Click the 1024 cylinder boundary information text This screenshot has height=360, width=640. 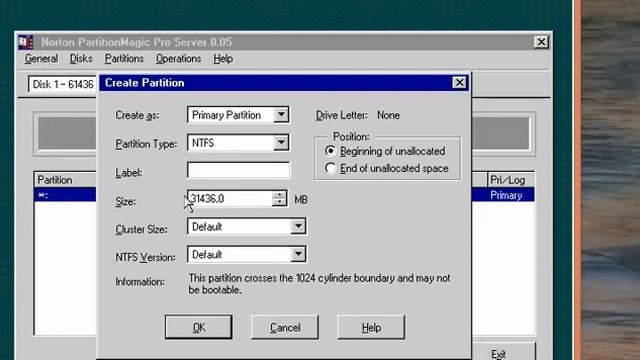pos(319,284)
